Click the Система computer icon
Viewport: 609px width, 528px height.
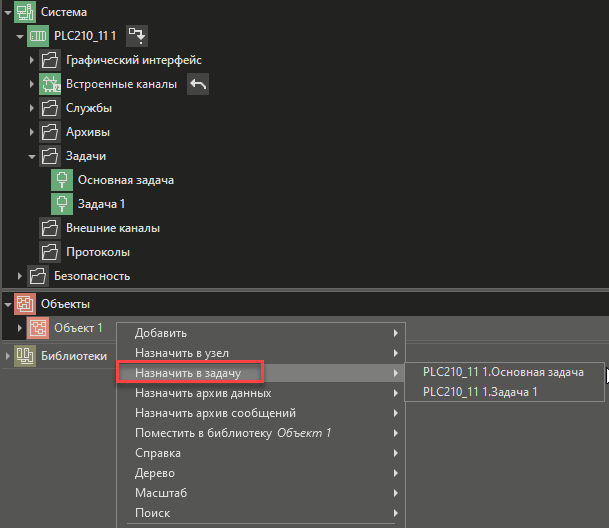point(25,12)
